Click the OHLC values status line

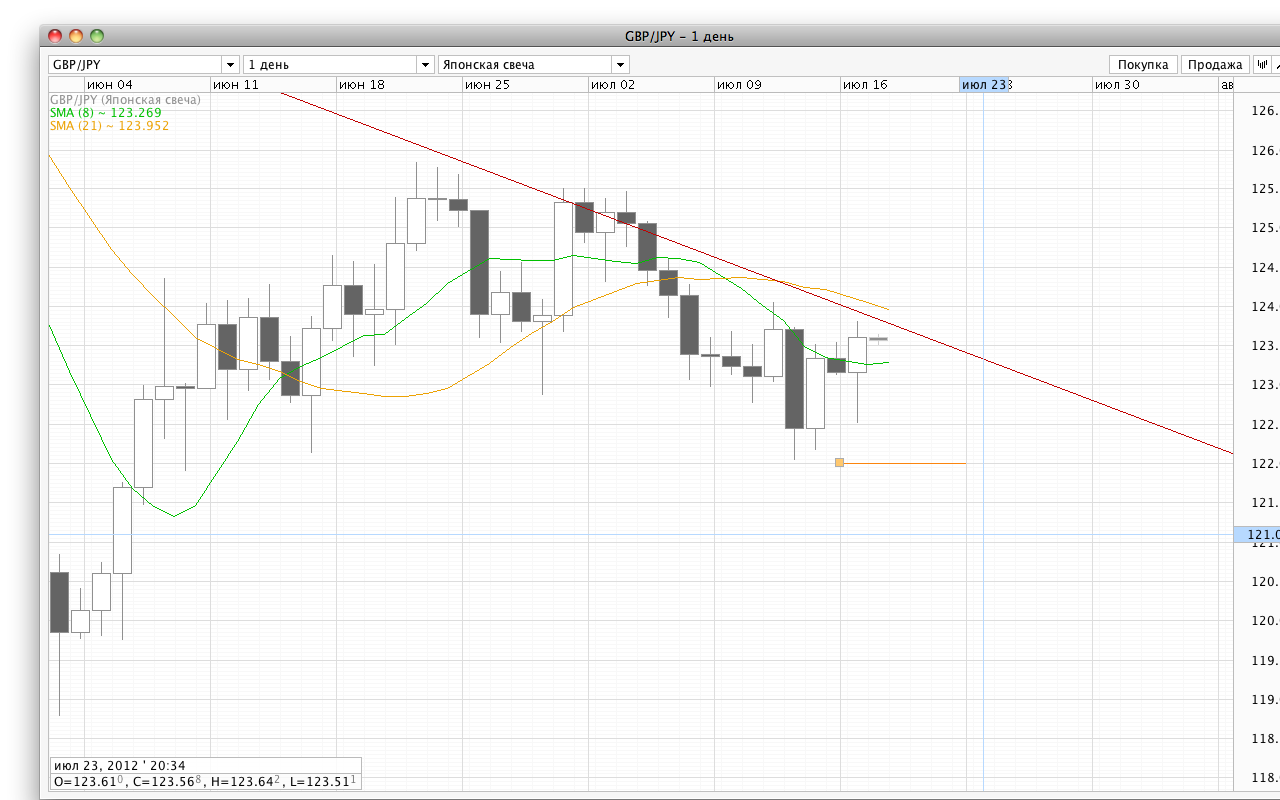205,781
